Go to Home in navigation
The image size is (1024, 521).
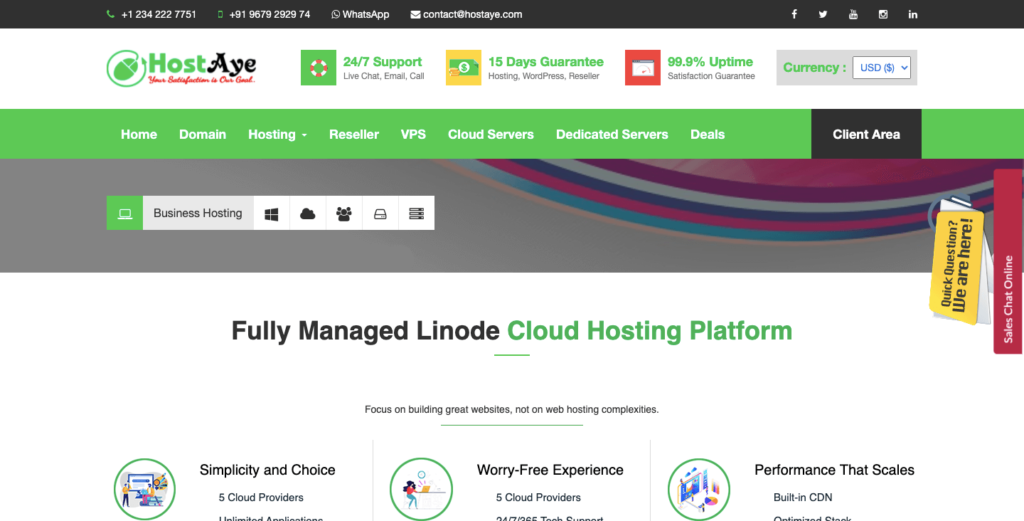coord(139,134)
